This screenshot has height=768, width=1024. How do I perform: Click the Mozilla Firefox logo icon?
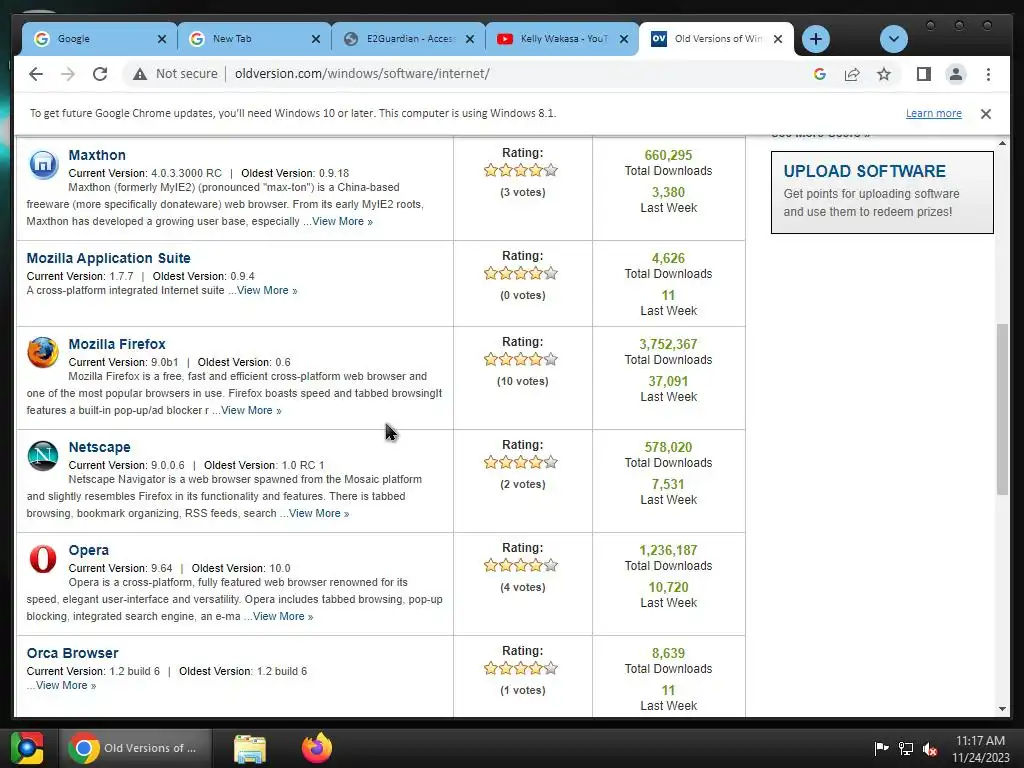pyautogui.click(x=43, y=353)
